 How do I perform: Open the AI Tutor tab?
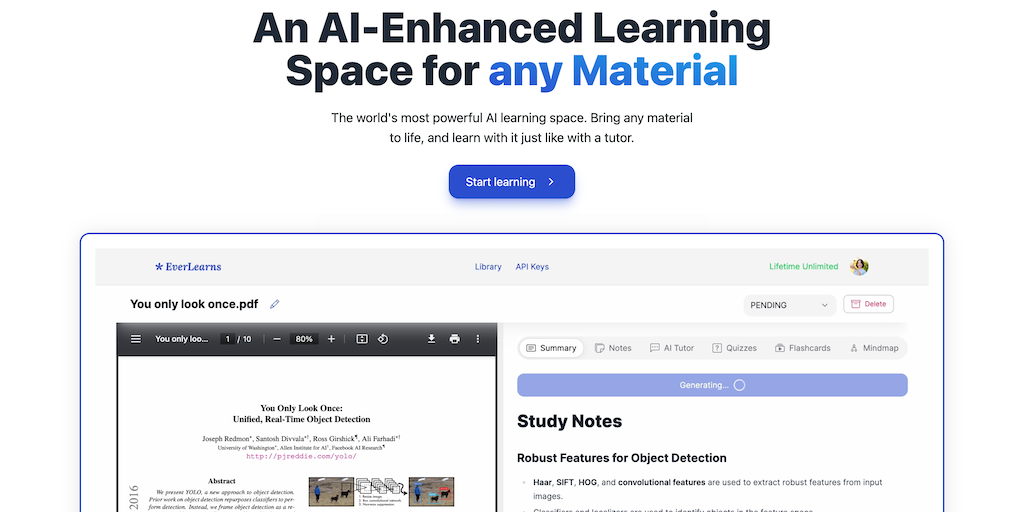tap(671, 348)
